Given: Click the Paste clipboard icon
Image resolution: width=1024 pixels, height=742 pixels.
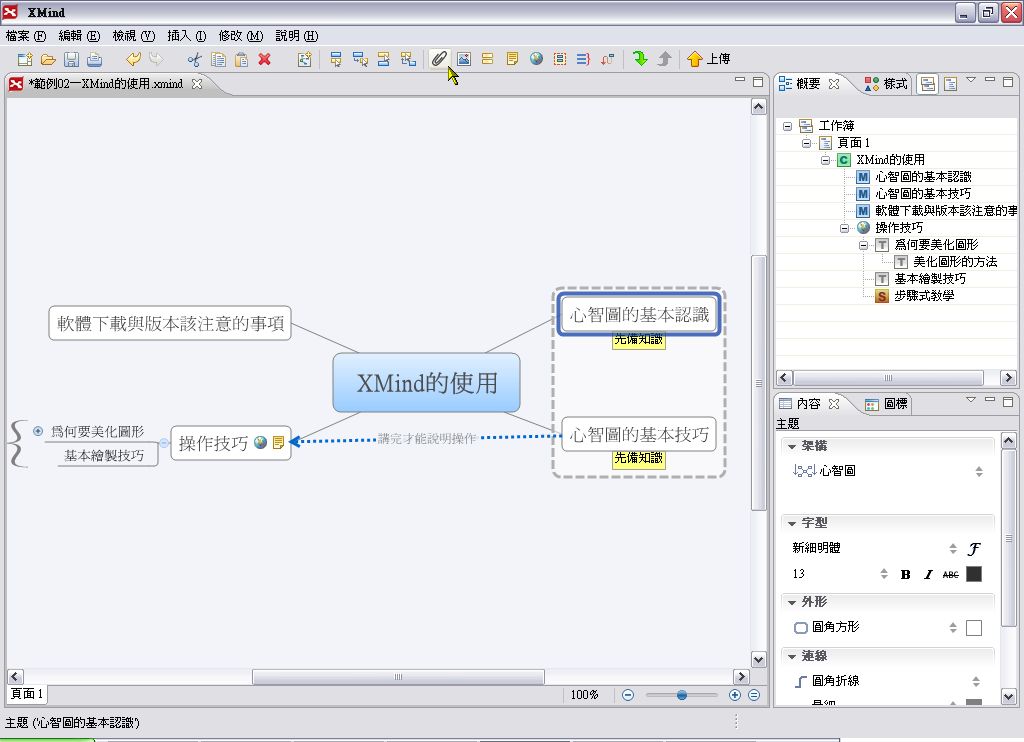Looking at the screenshot, I should 241,59.
